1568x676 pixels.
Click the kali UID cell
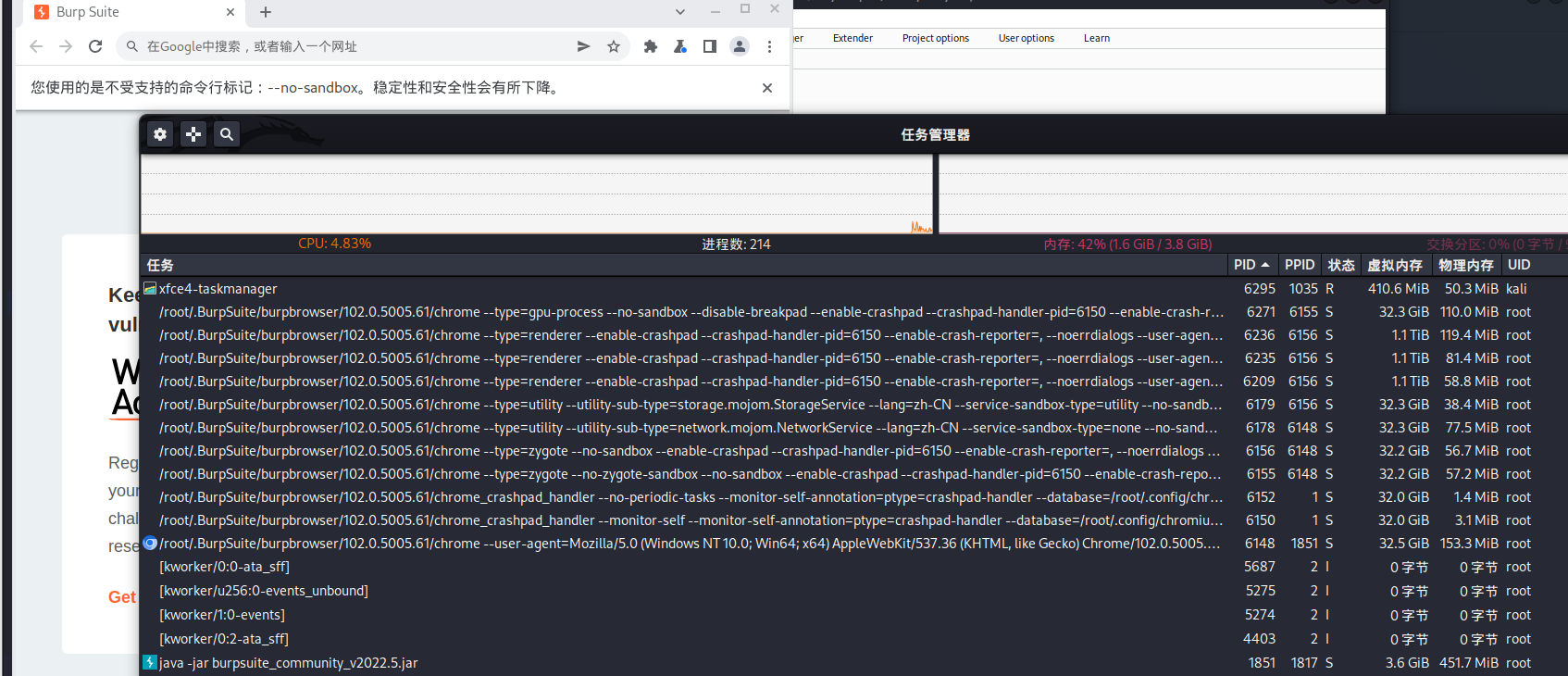pos(1516,289)
